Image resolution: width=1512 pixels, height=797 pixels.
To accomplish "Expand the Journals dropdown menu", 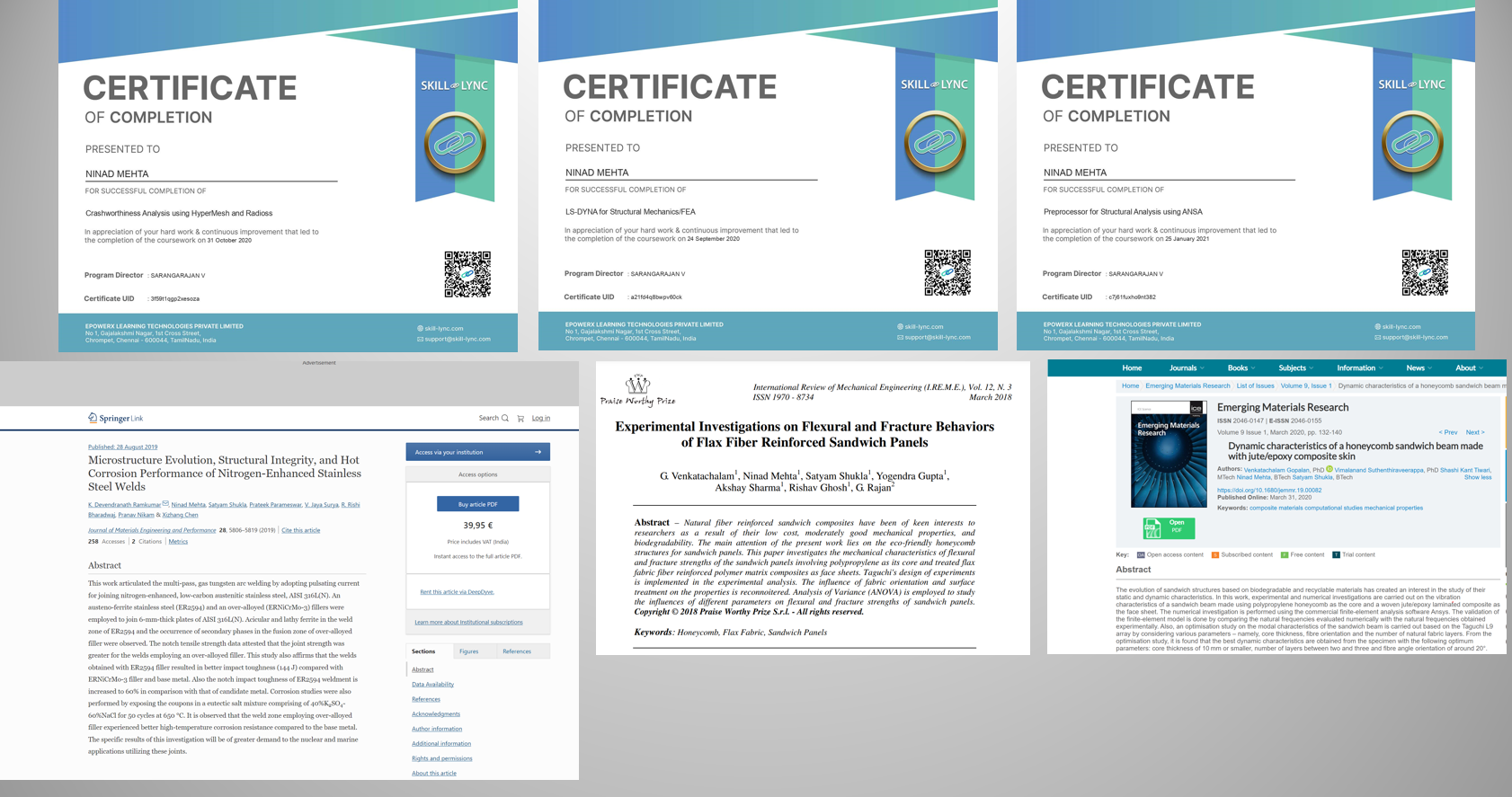I will click(x=1187, y=368).
